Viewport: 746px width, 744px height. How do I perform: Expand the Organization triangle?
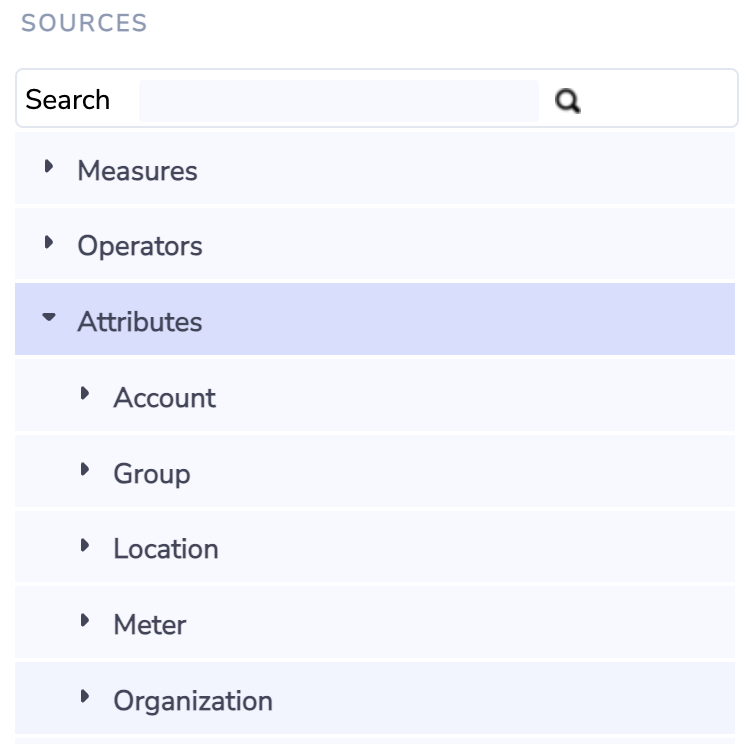click(85, 696)
